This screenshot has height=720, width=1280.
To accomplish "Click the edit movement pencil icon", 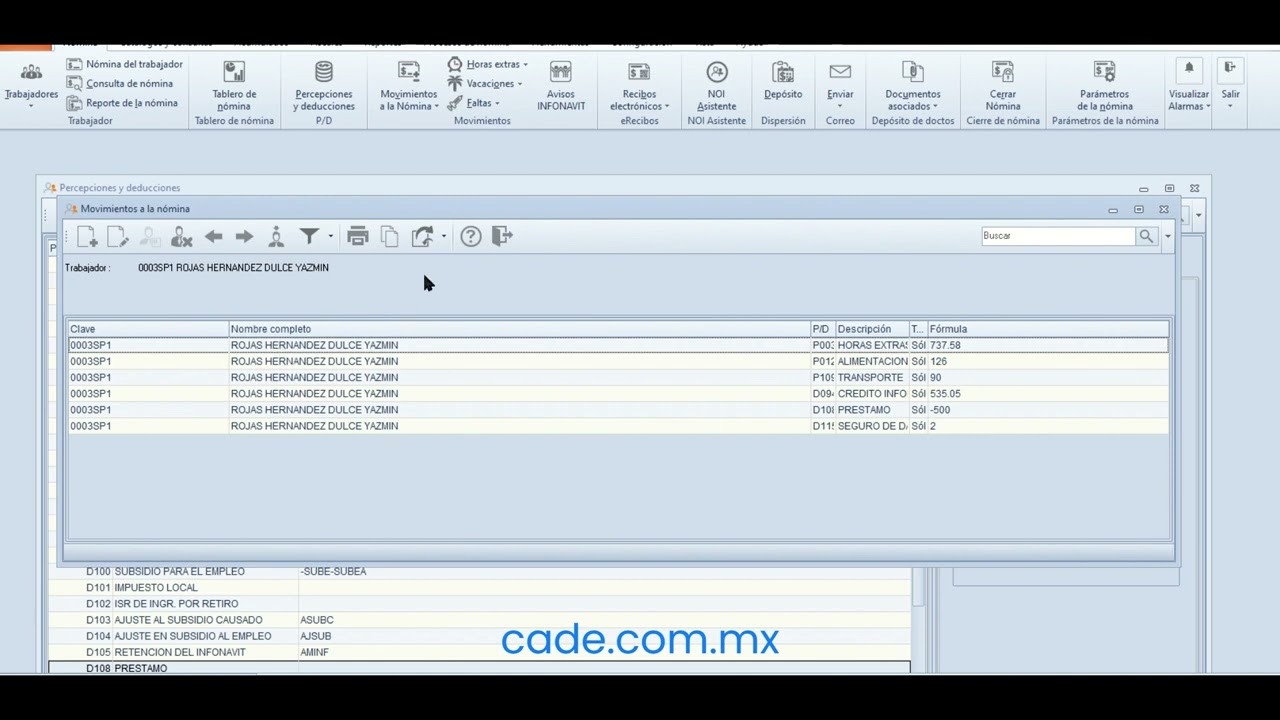I will click(118, 236).
